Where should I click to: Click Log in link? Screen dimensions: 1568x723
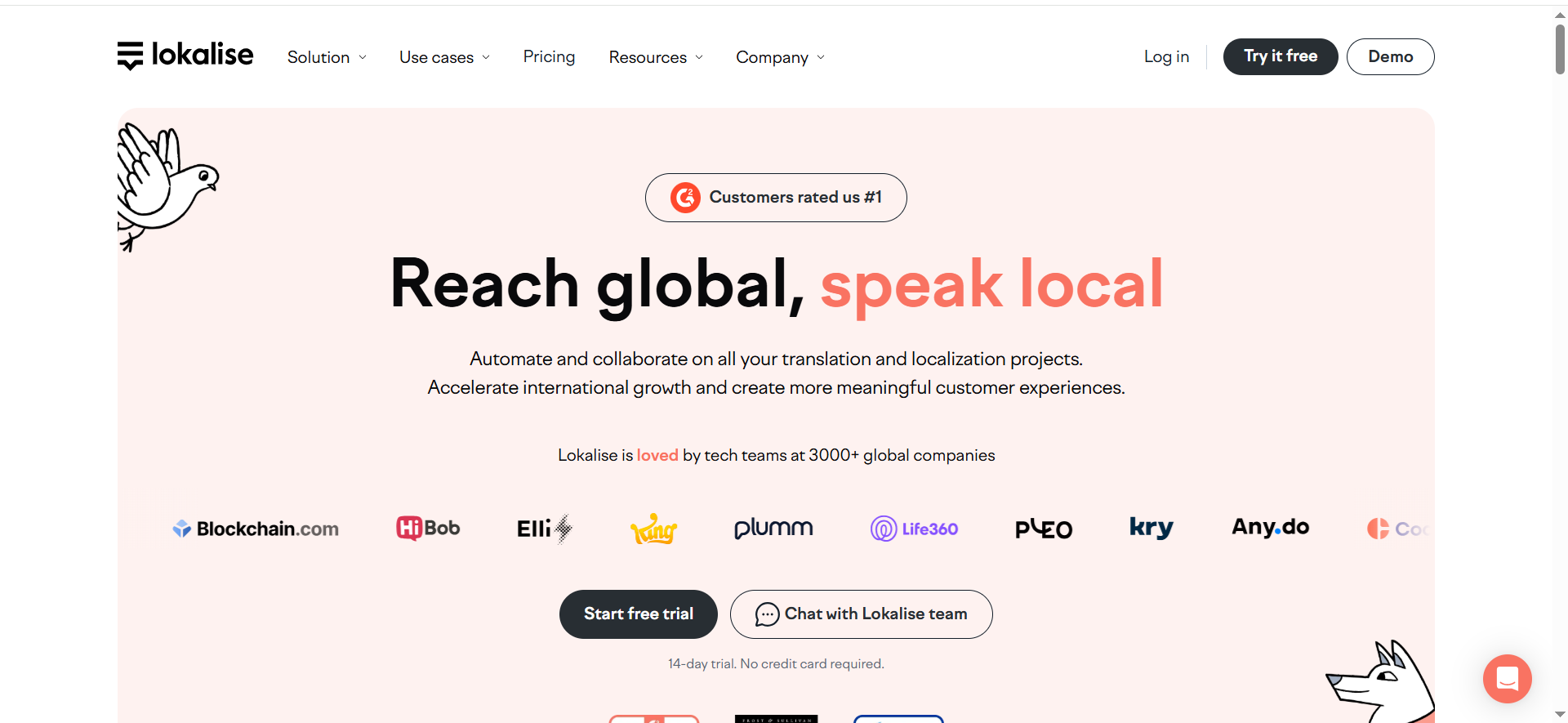point(1166,56)
